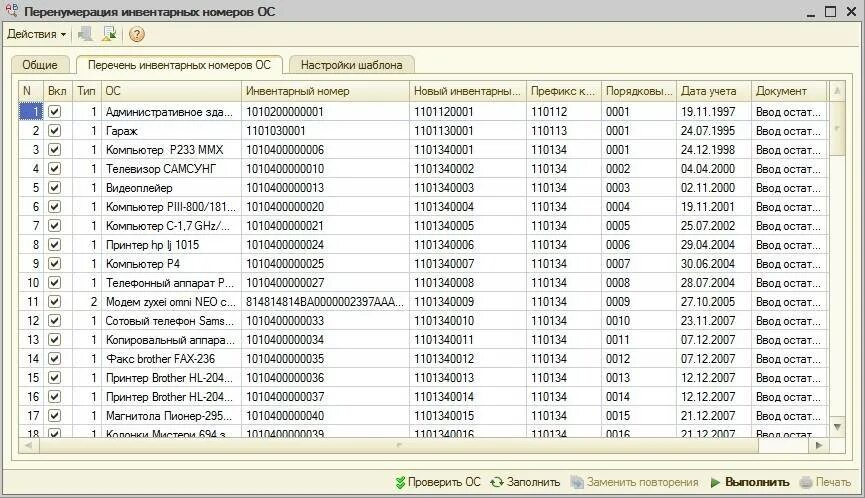Click the prefix cell 110113
The image size is (865, 498).
(563, 131)
